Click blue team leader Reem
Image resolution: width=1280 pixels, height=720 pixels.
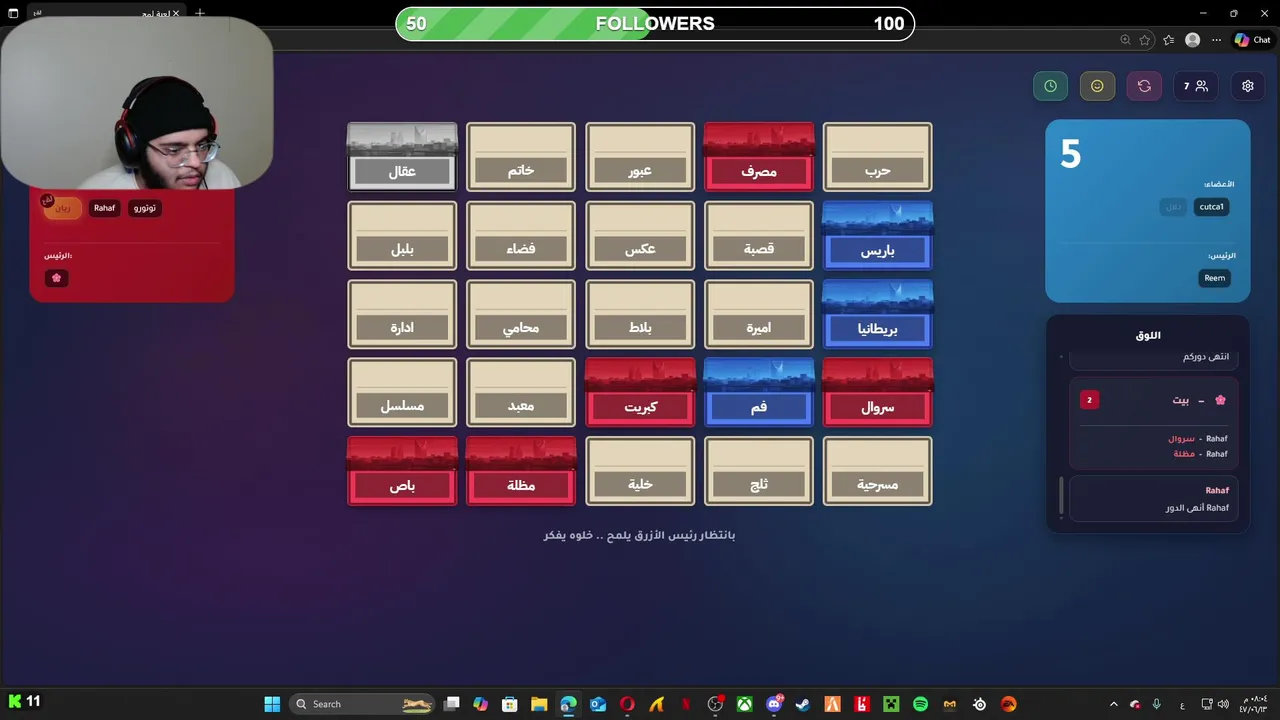(1215, 278)
